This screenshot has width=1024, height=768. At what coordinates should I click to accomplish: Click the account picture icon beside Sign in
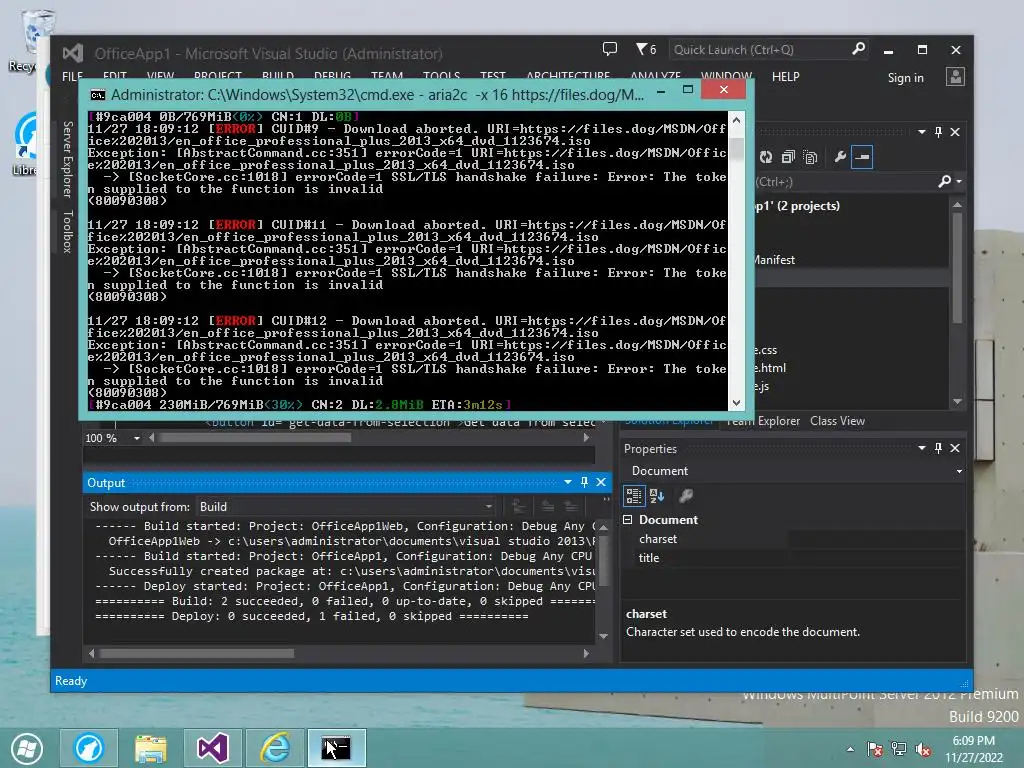[x=955, y=76]
